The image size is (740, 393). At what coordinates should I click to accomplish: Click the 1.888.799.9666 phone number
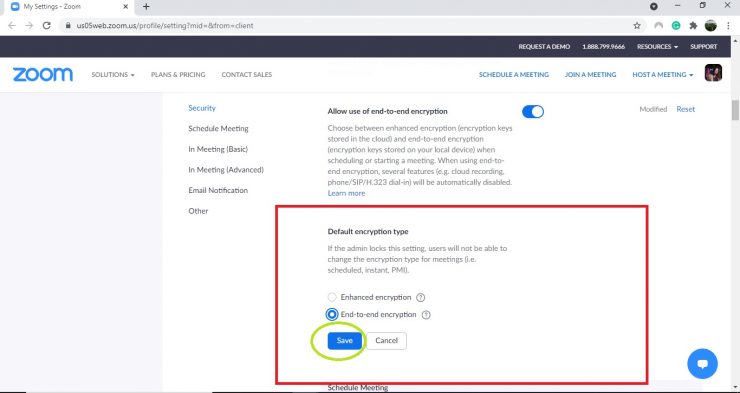[x=604, y=47]
